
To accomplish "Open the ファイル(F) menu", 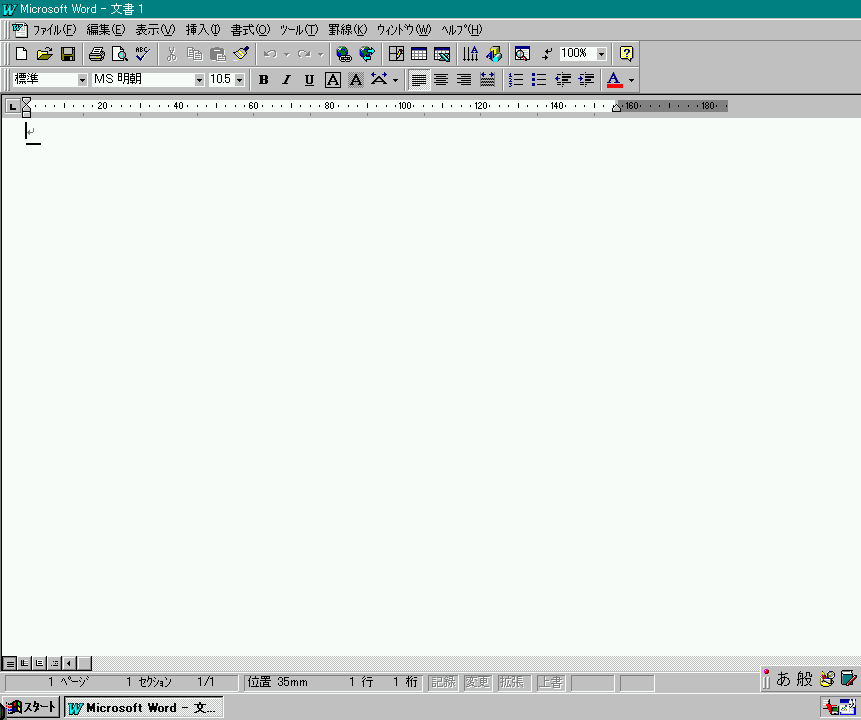I will (54, 30).
